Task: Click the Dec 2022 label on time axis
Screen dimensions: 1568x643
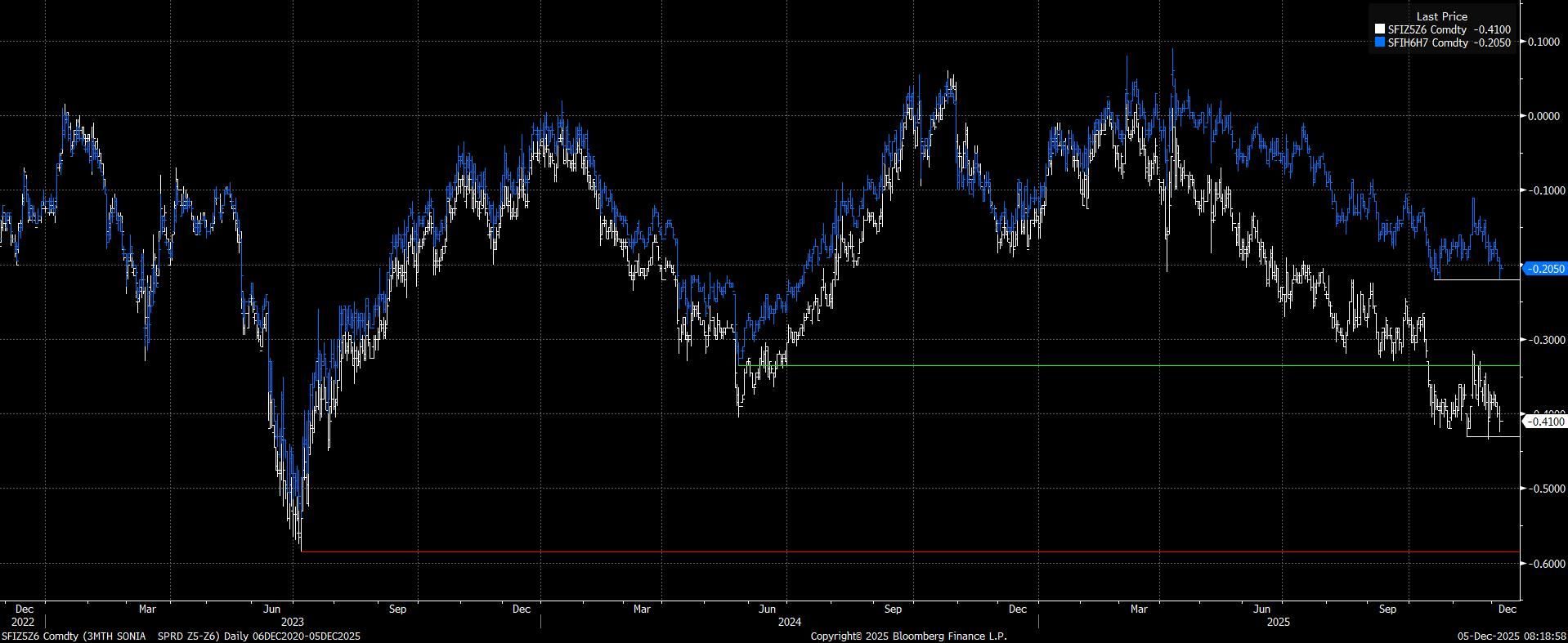Action: (24, 614)
